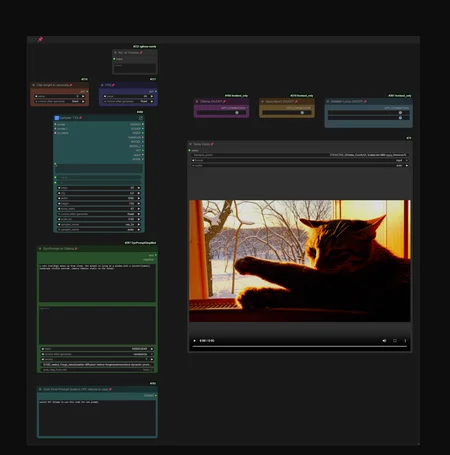Click the noise_seed field in Sampler T2V
This screenshot has height=455, width=450.
click(x=99, y=209)
